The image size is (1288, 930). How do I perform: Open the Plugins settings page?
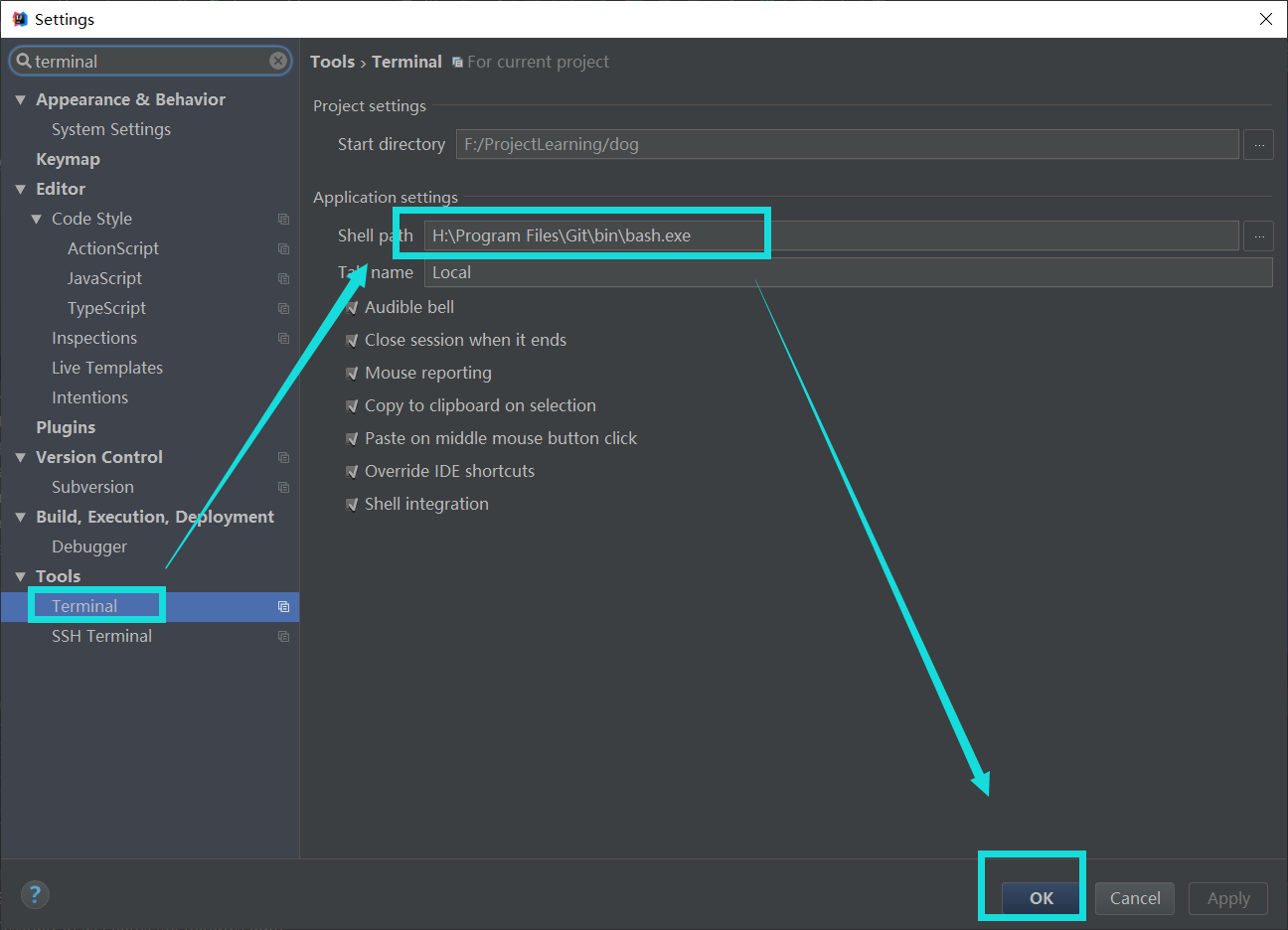pyautogui.click(x=66, y=427)
